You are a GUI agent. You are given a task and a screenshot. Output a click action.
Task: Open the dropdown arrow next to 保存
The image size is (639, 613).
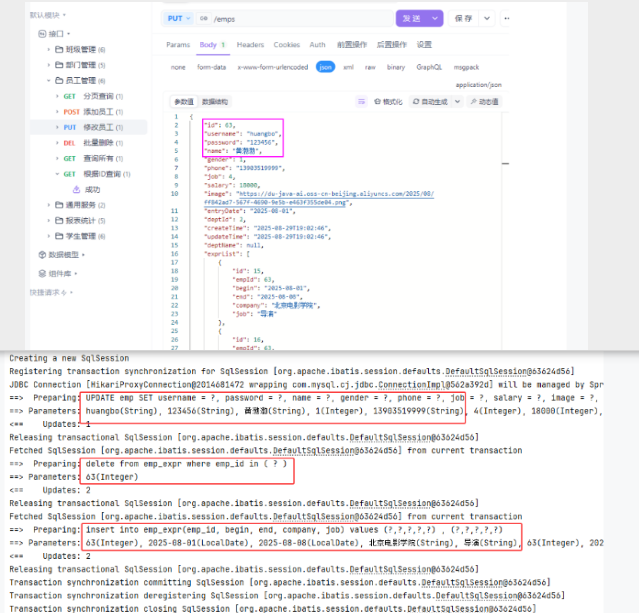pyautogui.click(x=487, y=18)
